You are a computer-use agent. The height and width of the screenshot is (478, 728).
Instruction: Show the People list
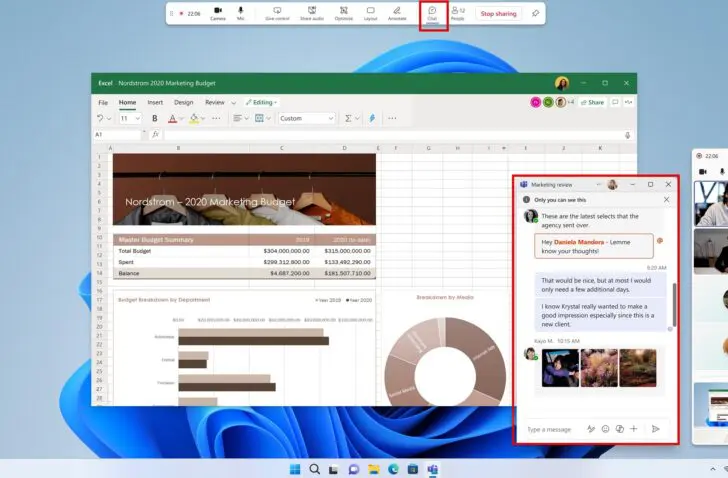point(458,13)
